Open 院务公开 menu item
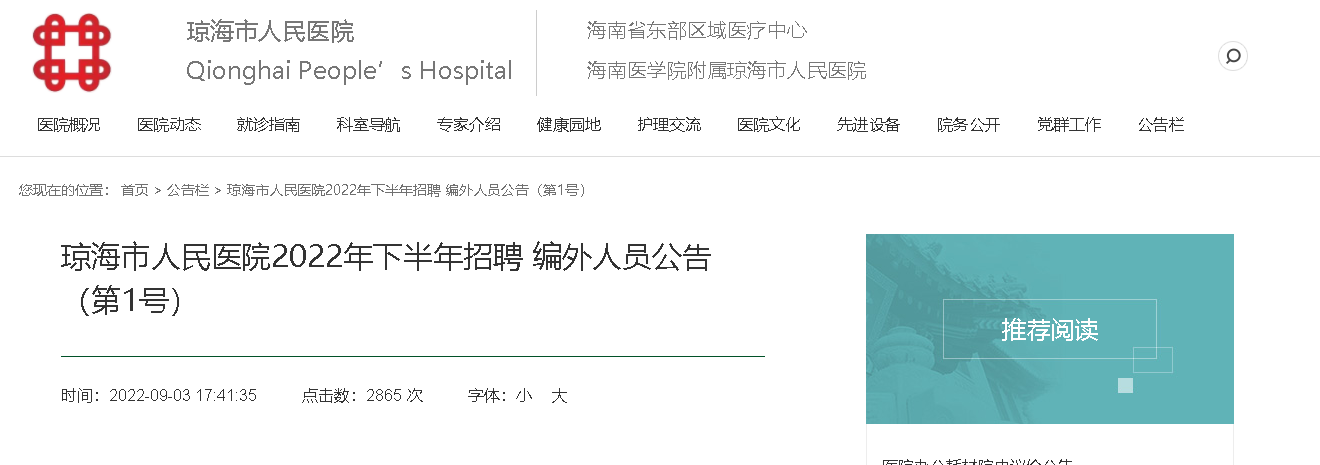The width and height of the screenshot is (1320, 465). (x=969, y=125)
